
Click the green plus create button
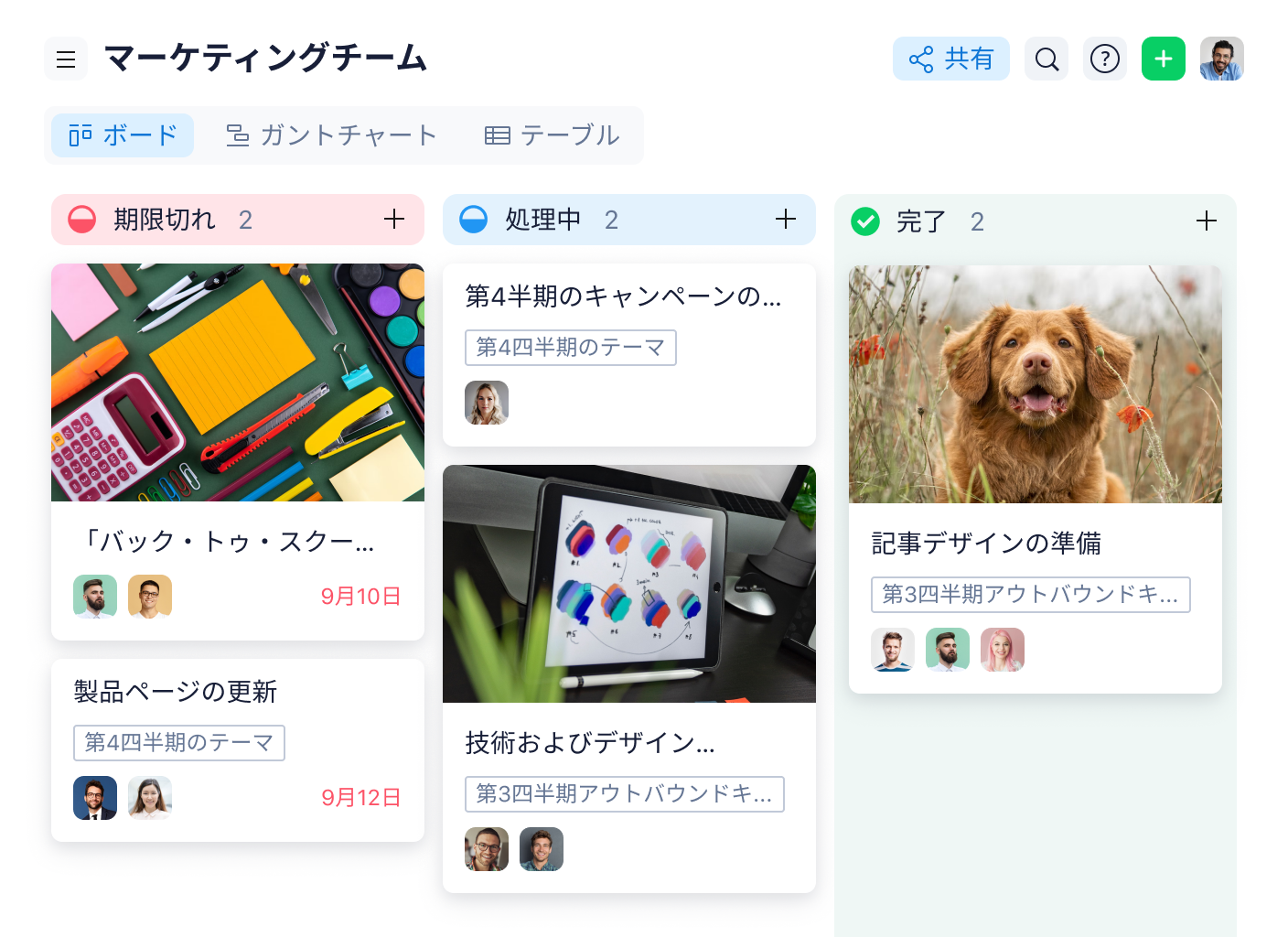[x=1164, y=59]
